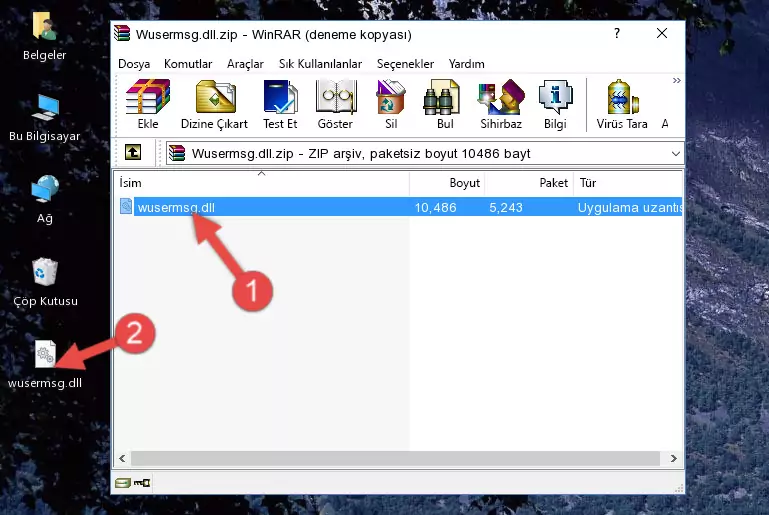769x515 pixels.
Task: Click the horizontal scrollbar track
Action: click(395, 459)
